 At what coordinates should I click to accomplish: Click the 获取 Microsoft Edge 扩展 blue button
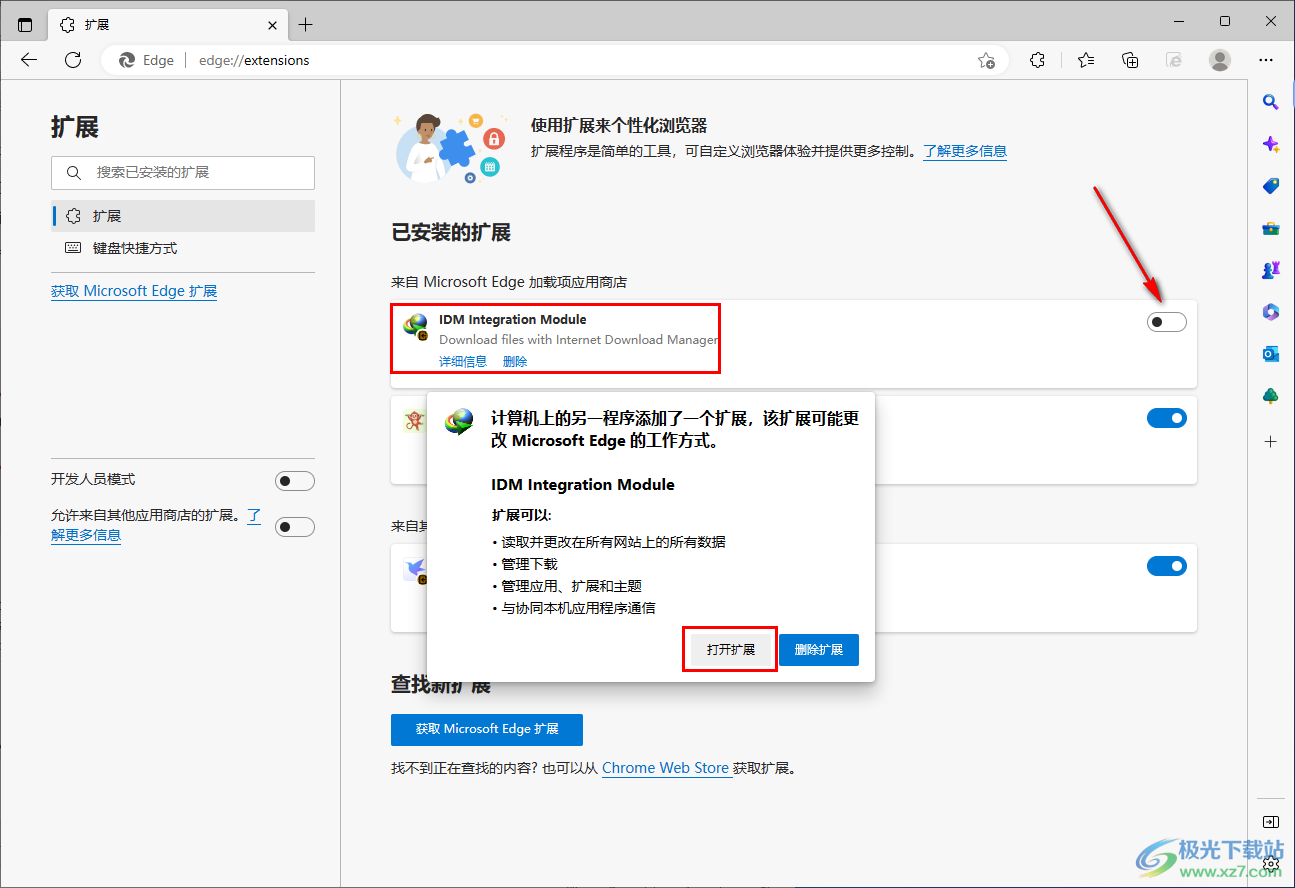click(487, 729)
